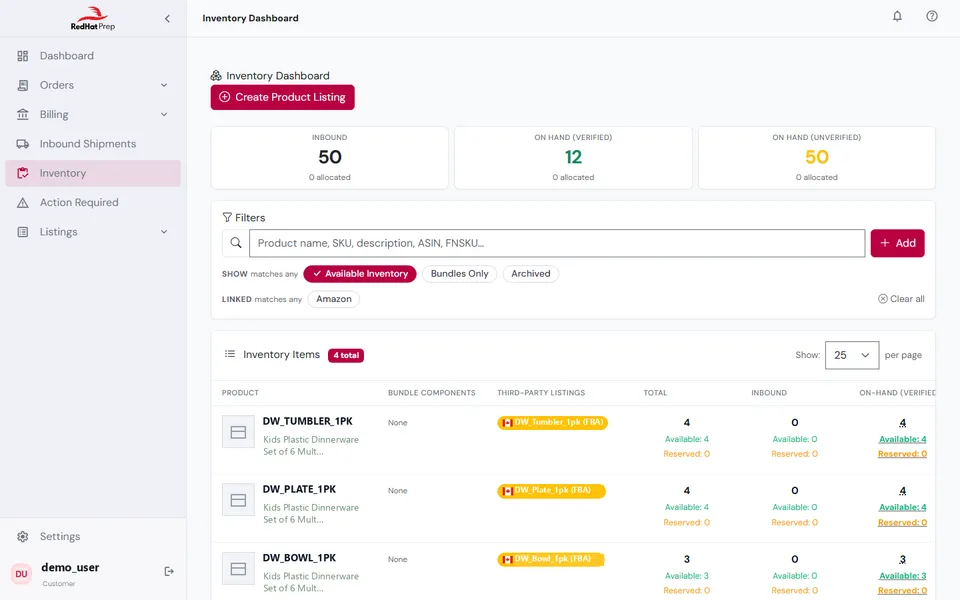
Task: Click the product search input field
Action: pos(557,243)
